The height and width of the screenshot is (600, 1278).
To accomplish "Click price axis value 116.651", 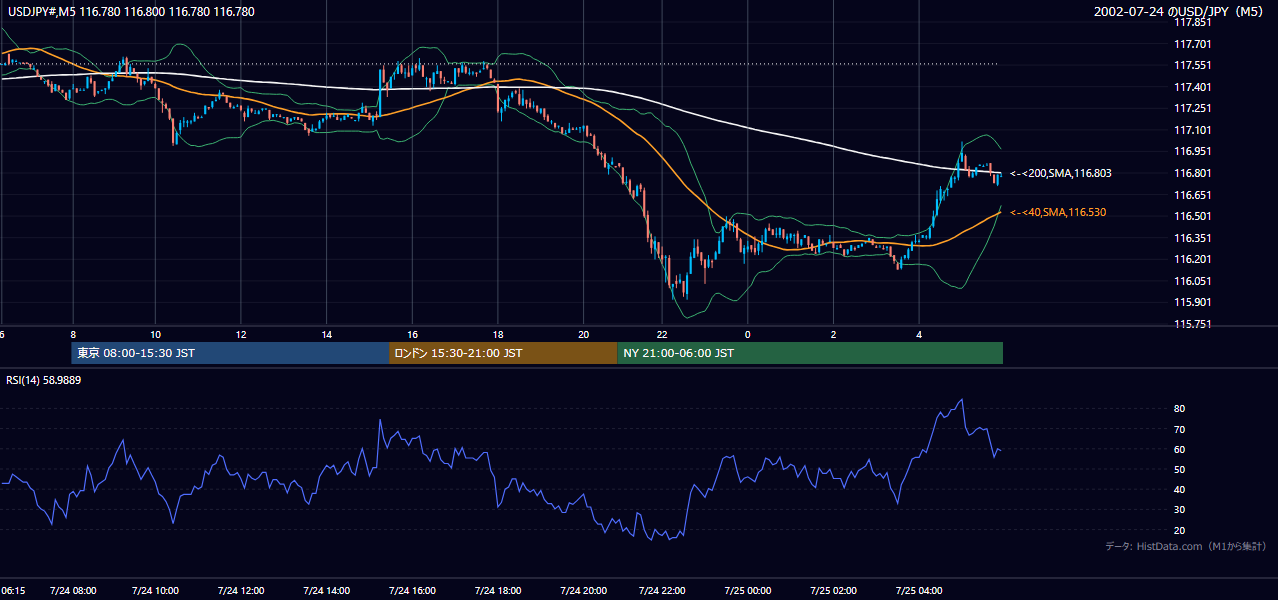I will point(1194,195).
